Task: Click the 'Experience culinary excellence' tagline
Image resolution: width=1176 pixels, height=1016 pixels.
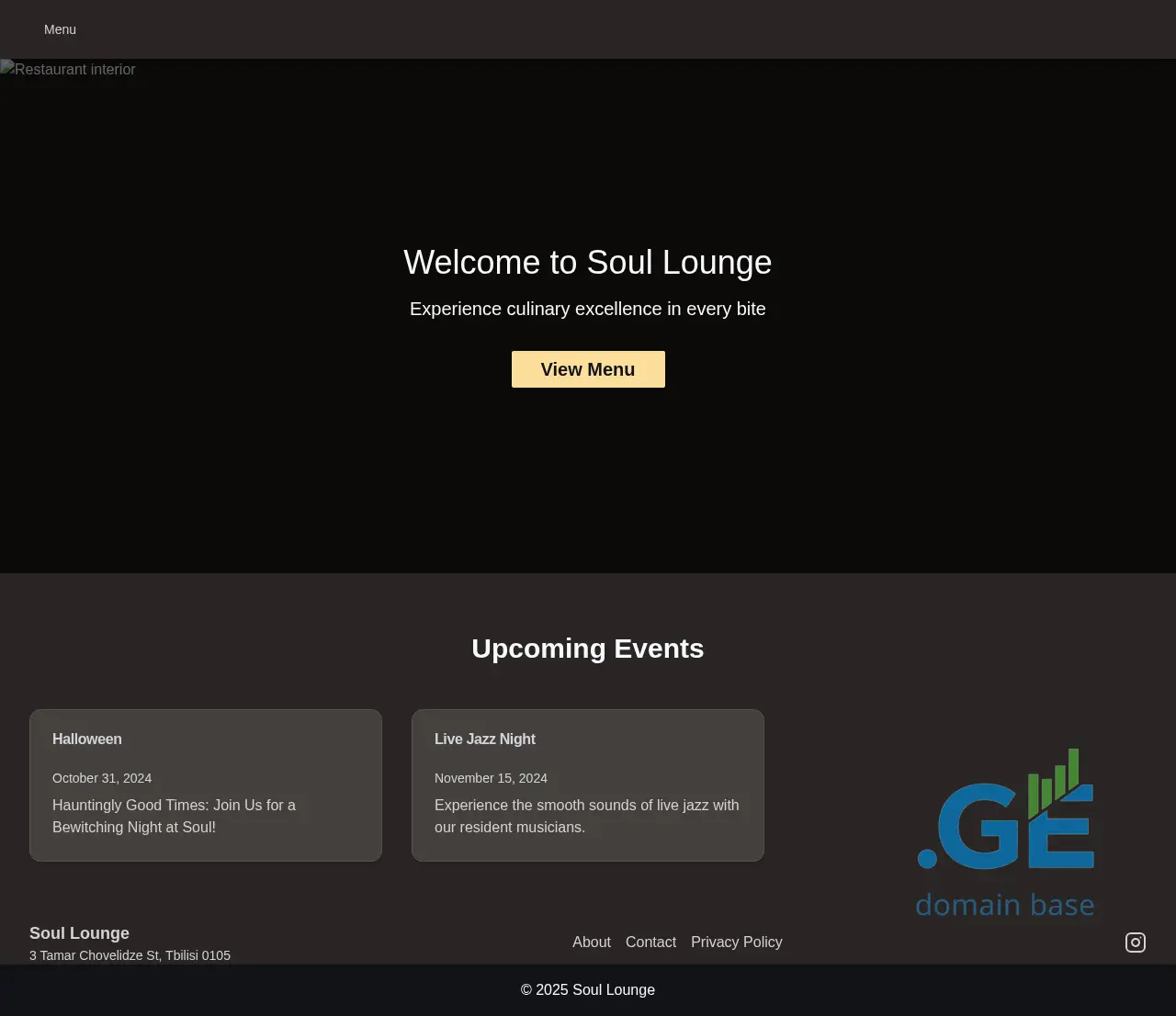Action: pos(587,309)
